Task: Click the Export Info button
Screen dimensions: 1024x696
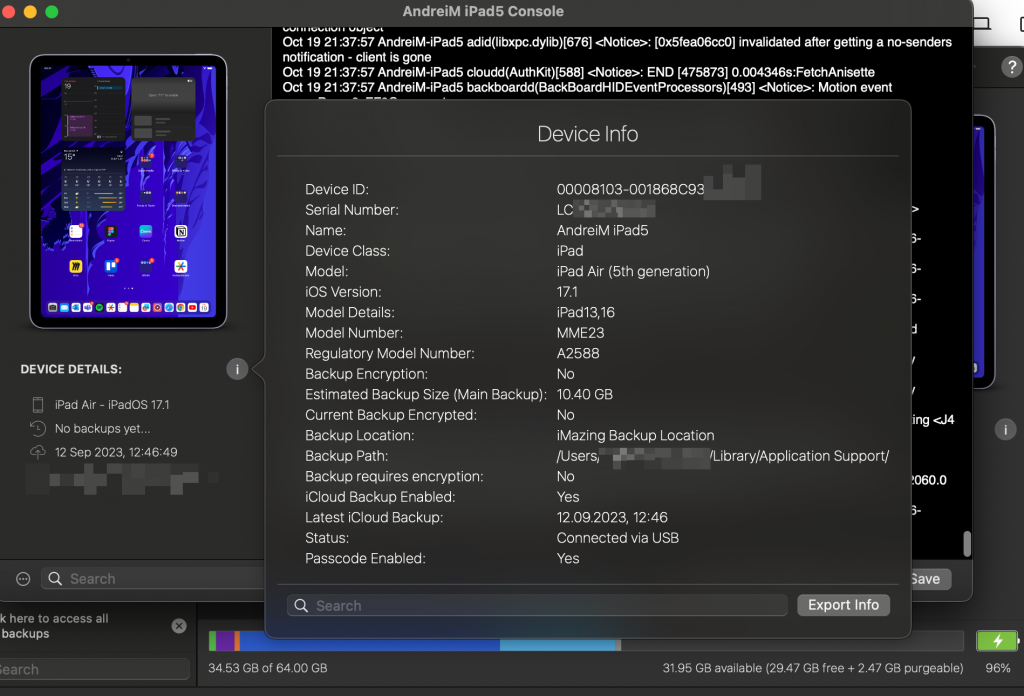Action: [x=843, y=605]
